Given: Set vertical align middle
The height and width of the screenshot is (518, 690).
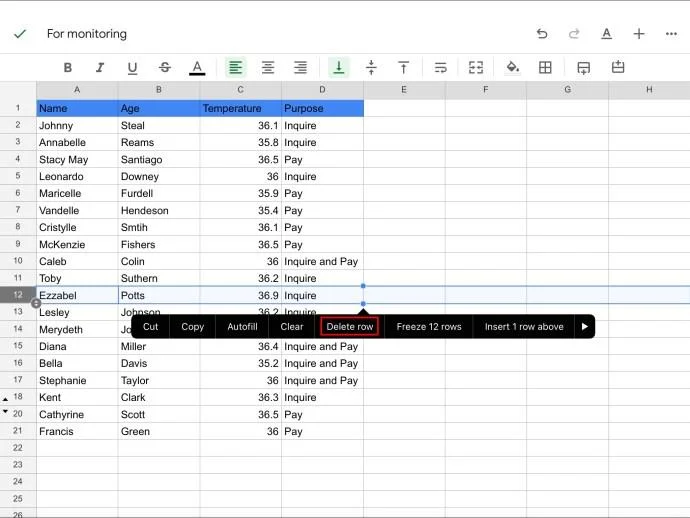Looking at the screenshot, I should [371, 67].
